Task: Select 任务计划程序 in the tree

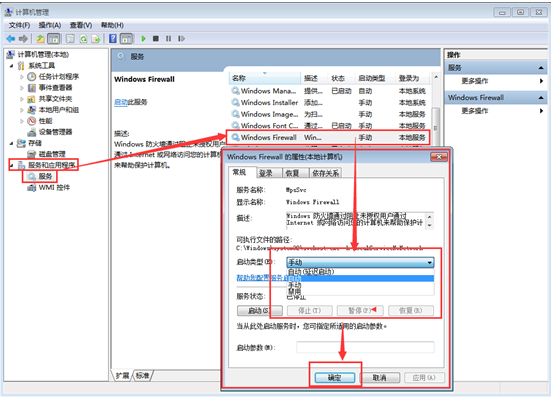Action: [59, 77]
